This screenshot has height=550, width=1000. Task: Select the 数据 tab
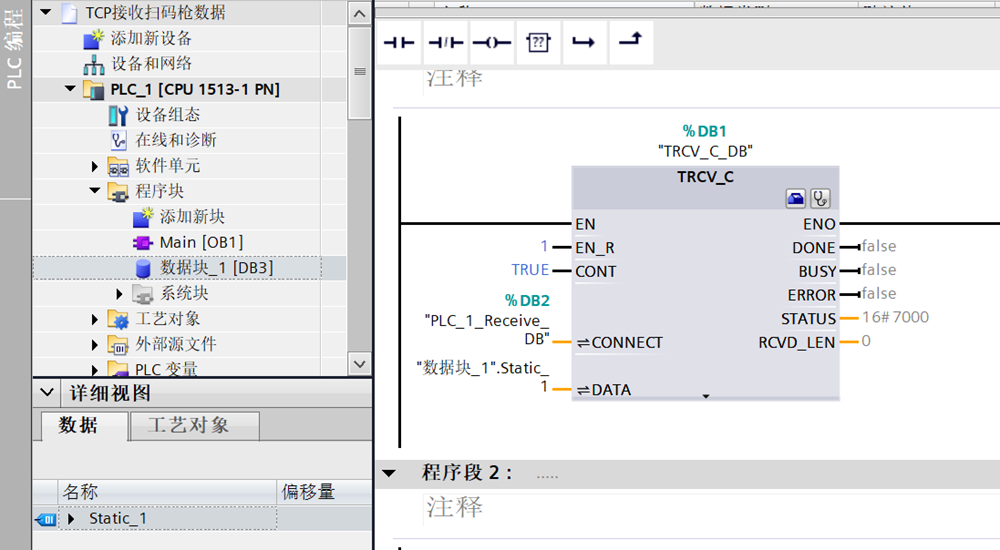pos(78,425)
